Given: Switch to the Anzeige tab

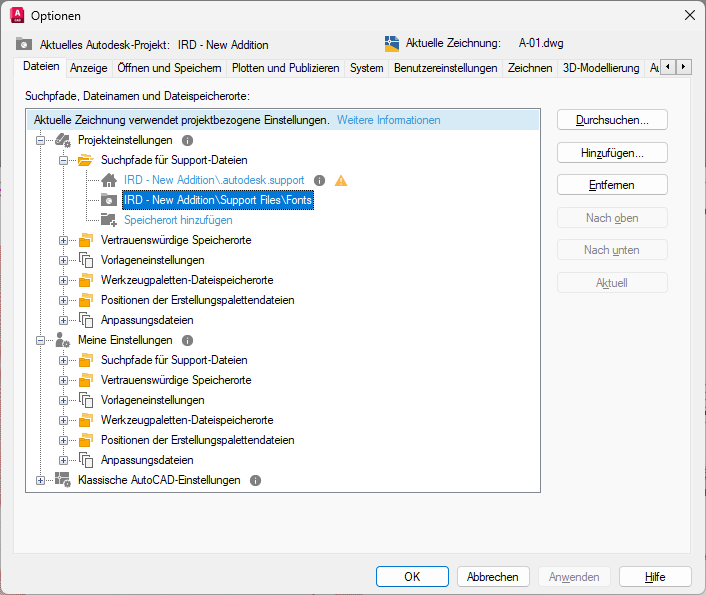Looking at the screenshot, I should pyautogui.click(x=89, y=68).
